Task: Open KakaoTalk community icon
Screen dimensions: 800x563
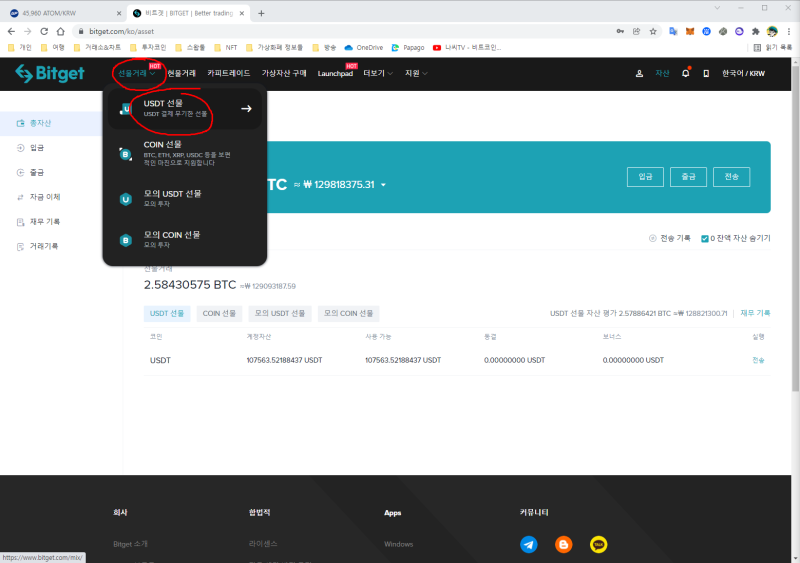Action: 598,545
